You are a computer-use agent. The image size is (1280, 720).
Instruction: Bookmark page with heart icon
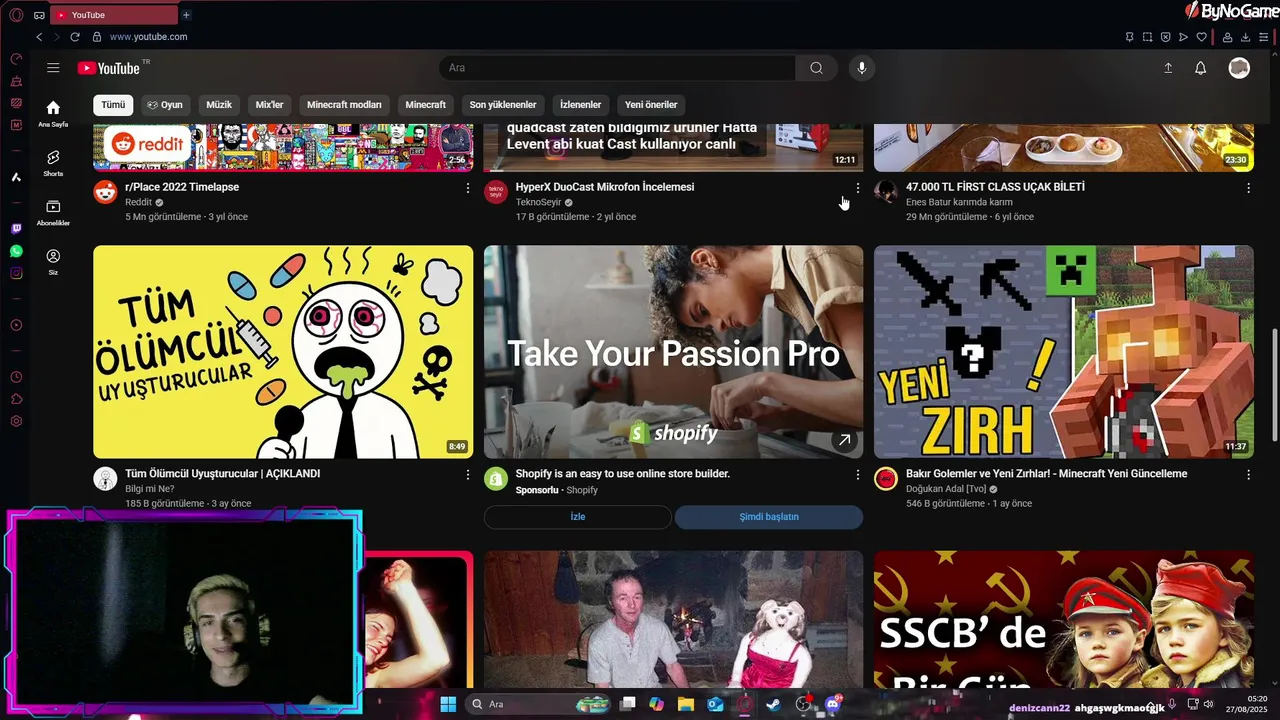(x=1201, y=37)
